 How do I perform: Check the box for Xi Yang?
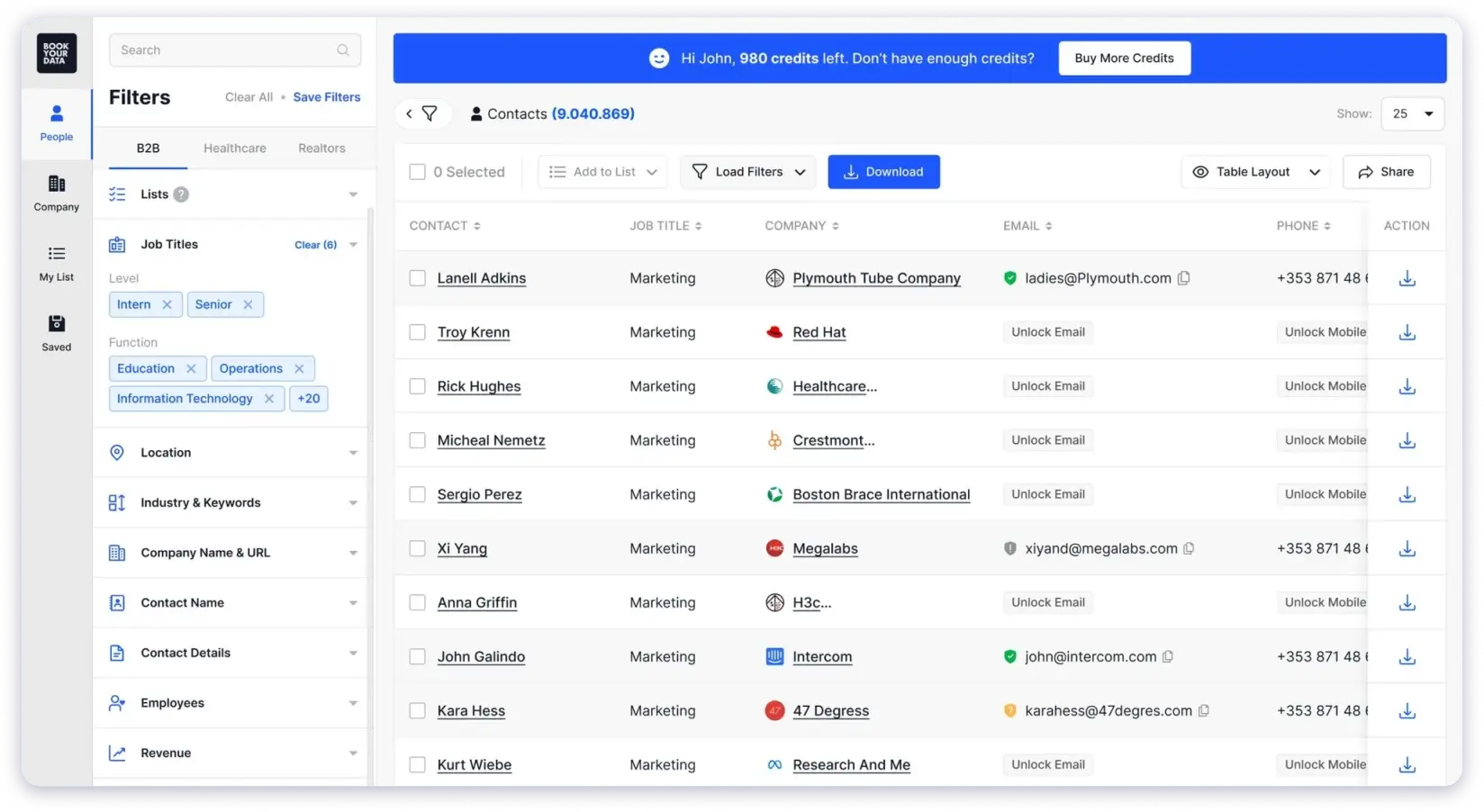coord(417,548)
